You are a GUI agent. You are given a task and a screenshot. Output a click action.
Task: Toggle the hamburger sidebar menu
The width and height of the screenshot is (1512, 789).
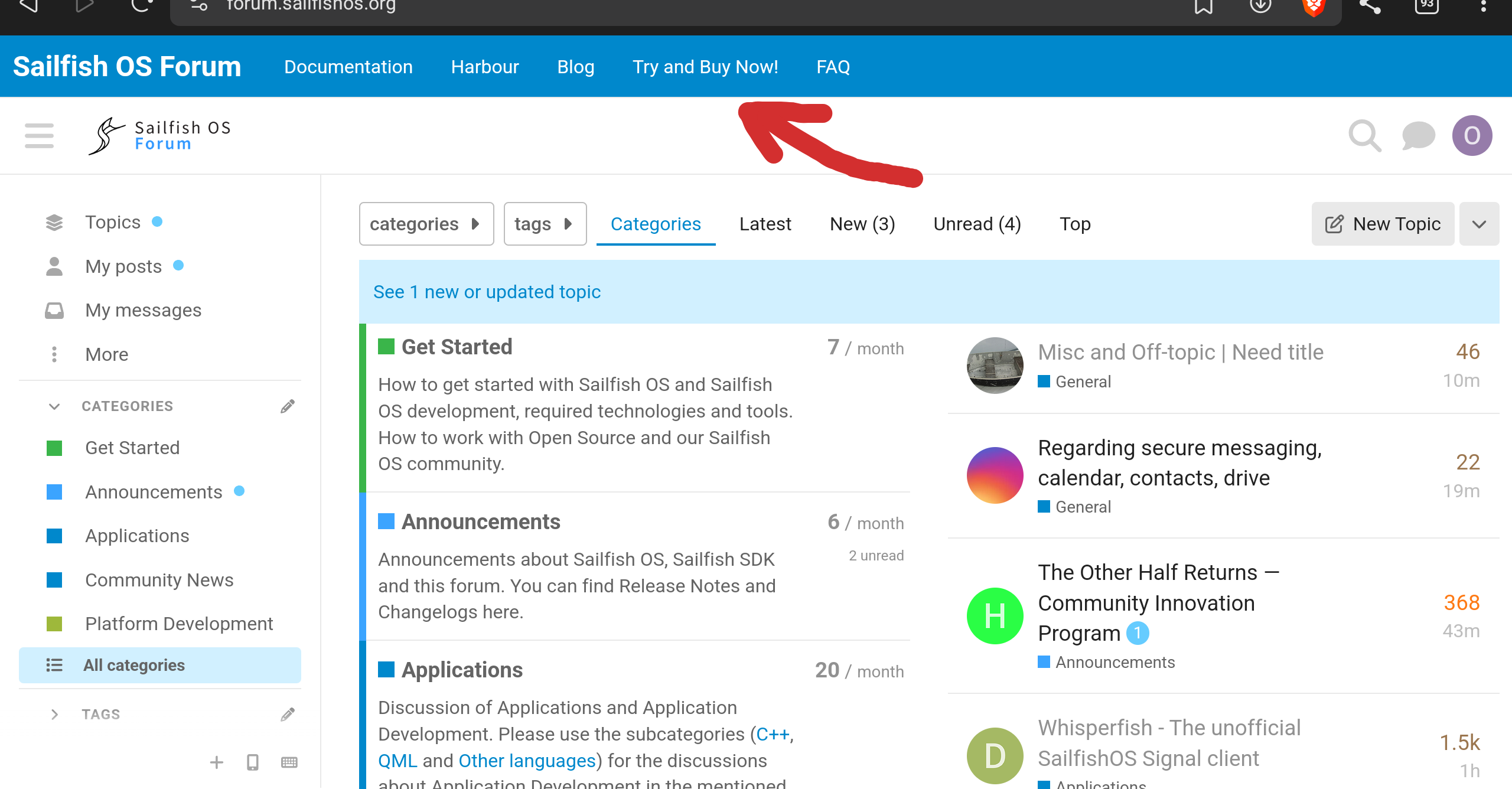tap(39, 136)
